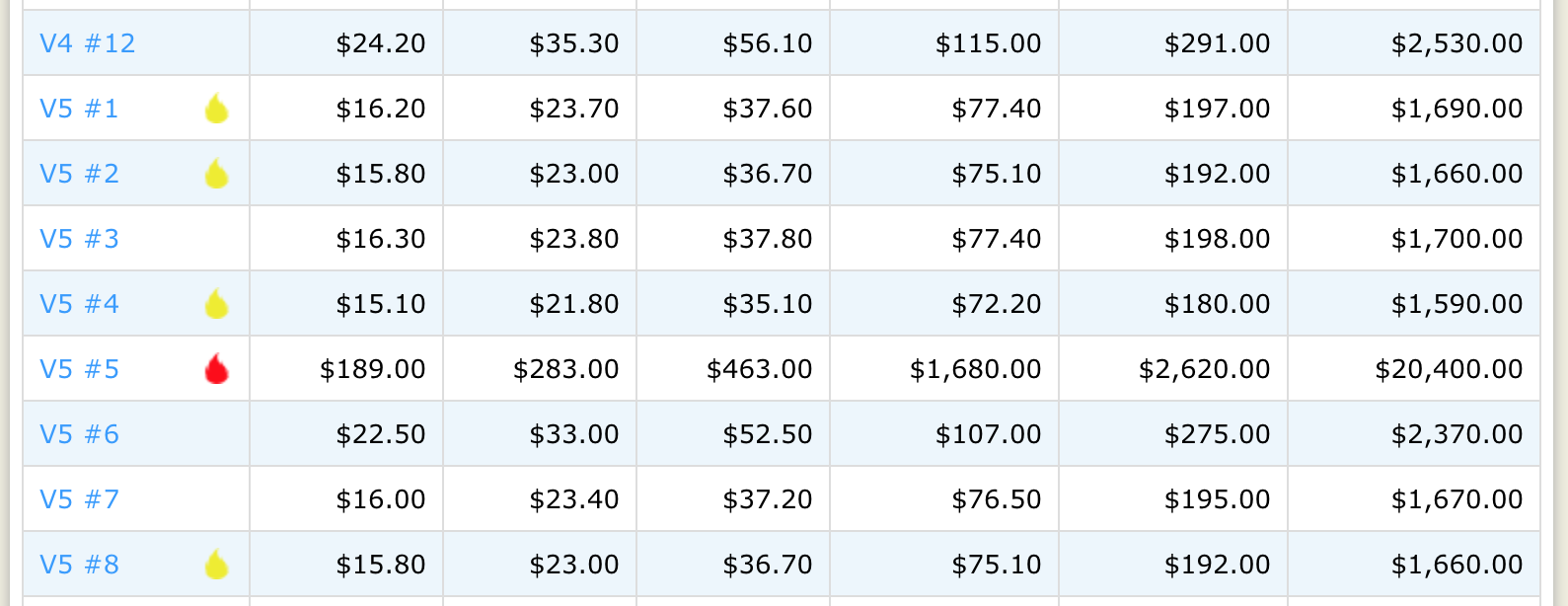Click the $1,700.00 value for V5 #3
Viewport: 1568px width, 606px height.
1456,239
